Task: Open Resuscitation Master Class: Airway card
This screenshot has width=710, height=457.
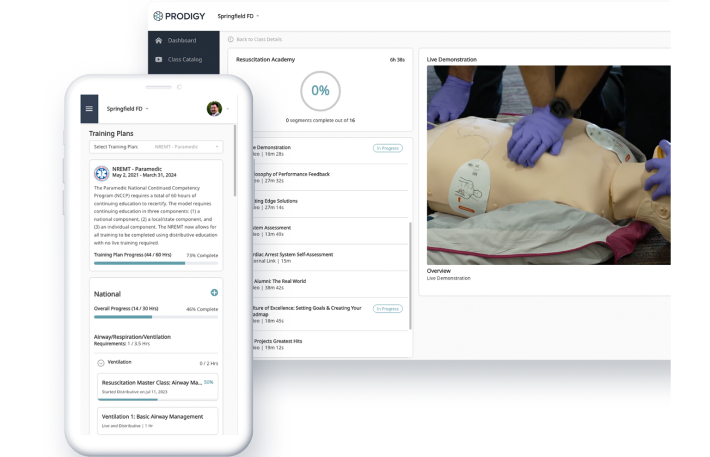Action: point(158,387)
